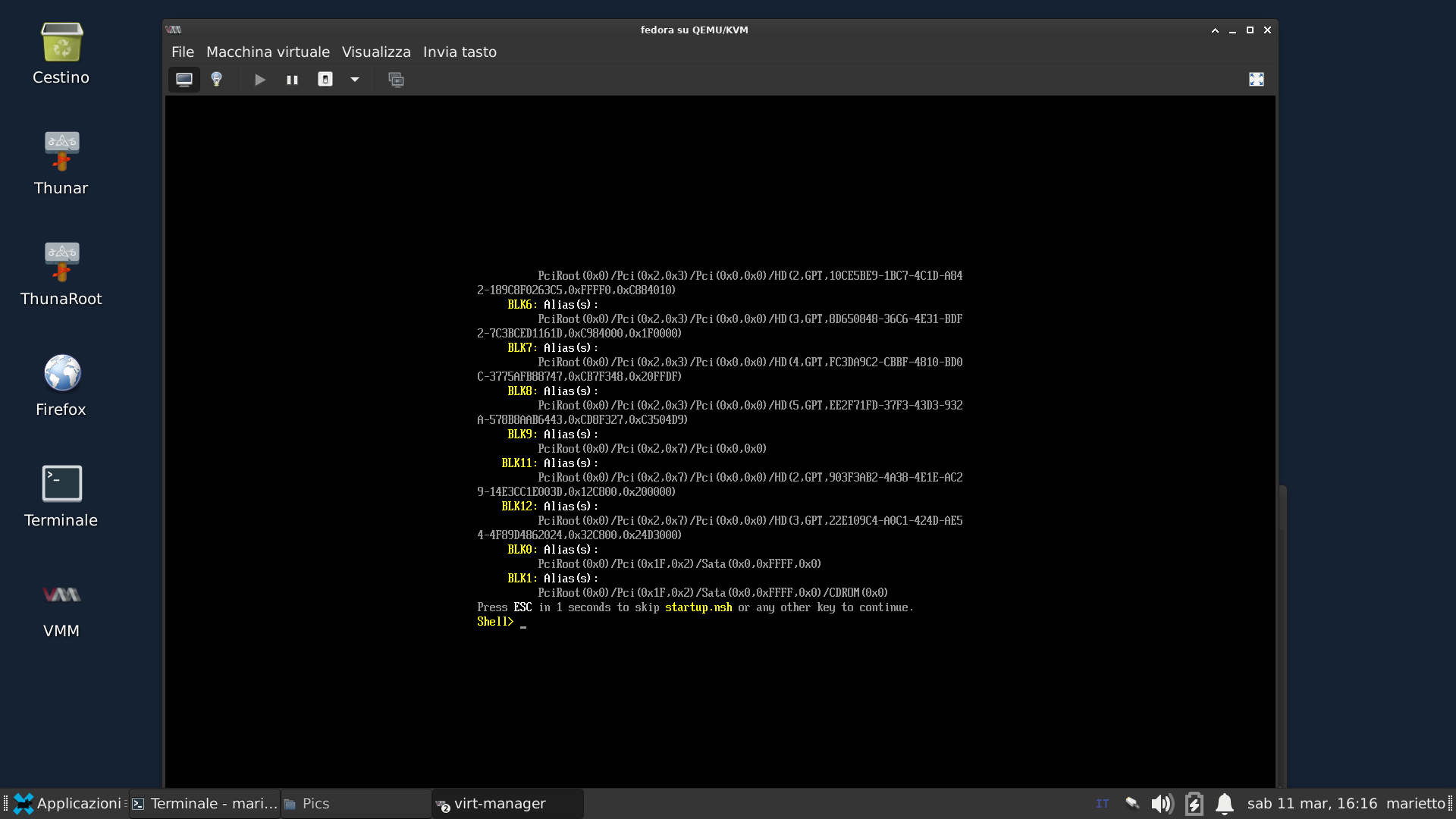Click the BLK6: label in the console
1456x819 pixels.
pos(522,305)
